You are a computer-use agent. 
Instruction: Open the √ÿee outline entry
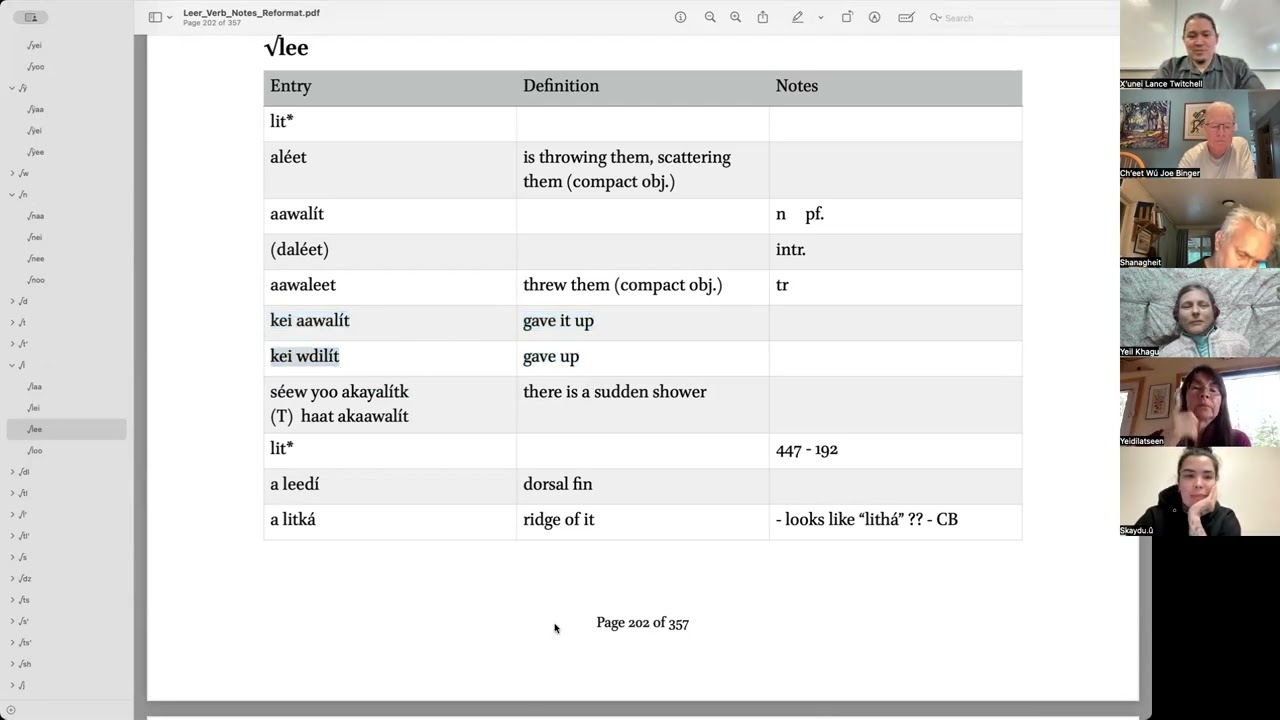pyautogui.click(x=36, y=152)
